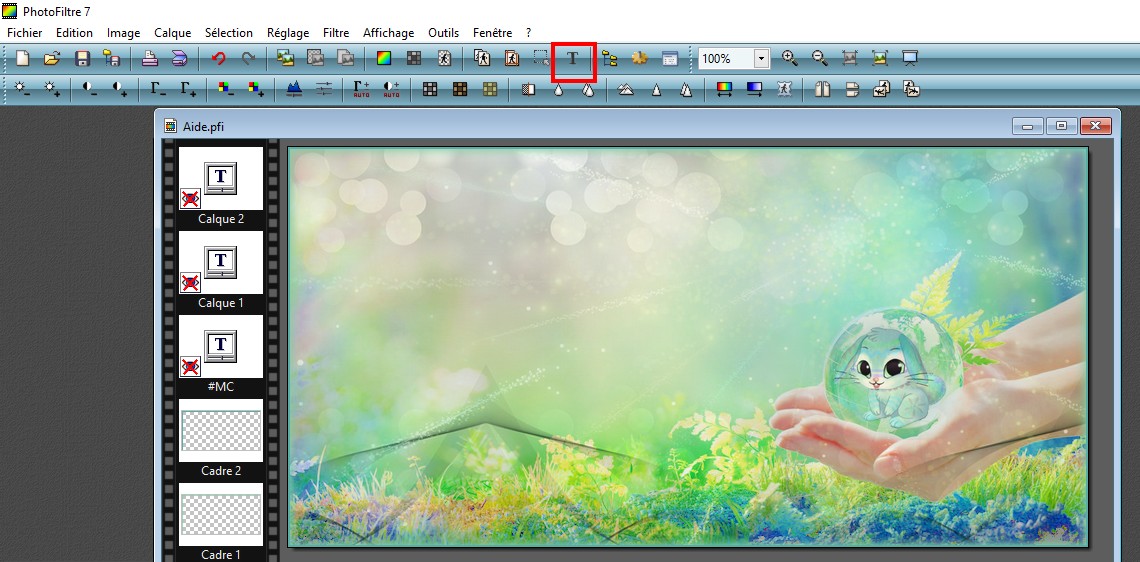Open the Filtre menu
The height and width of the screenshot is (562, 1140).
tap(336, 33)
